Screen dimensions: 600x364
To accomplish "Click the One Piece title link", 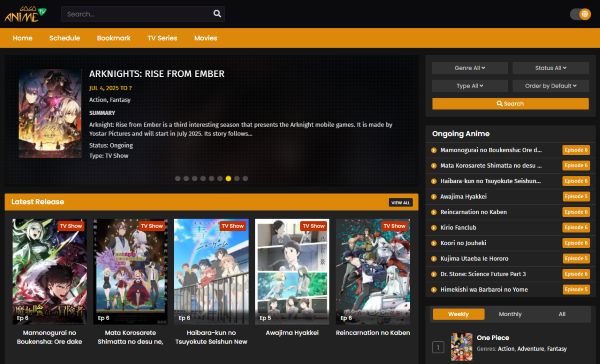I will pos(493,338).
